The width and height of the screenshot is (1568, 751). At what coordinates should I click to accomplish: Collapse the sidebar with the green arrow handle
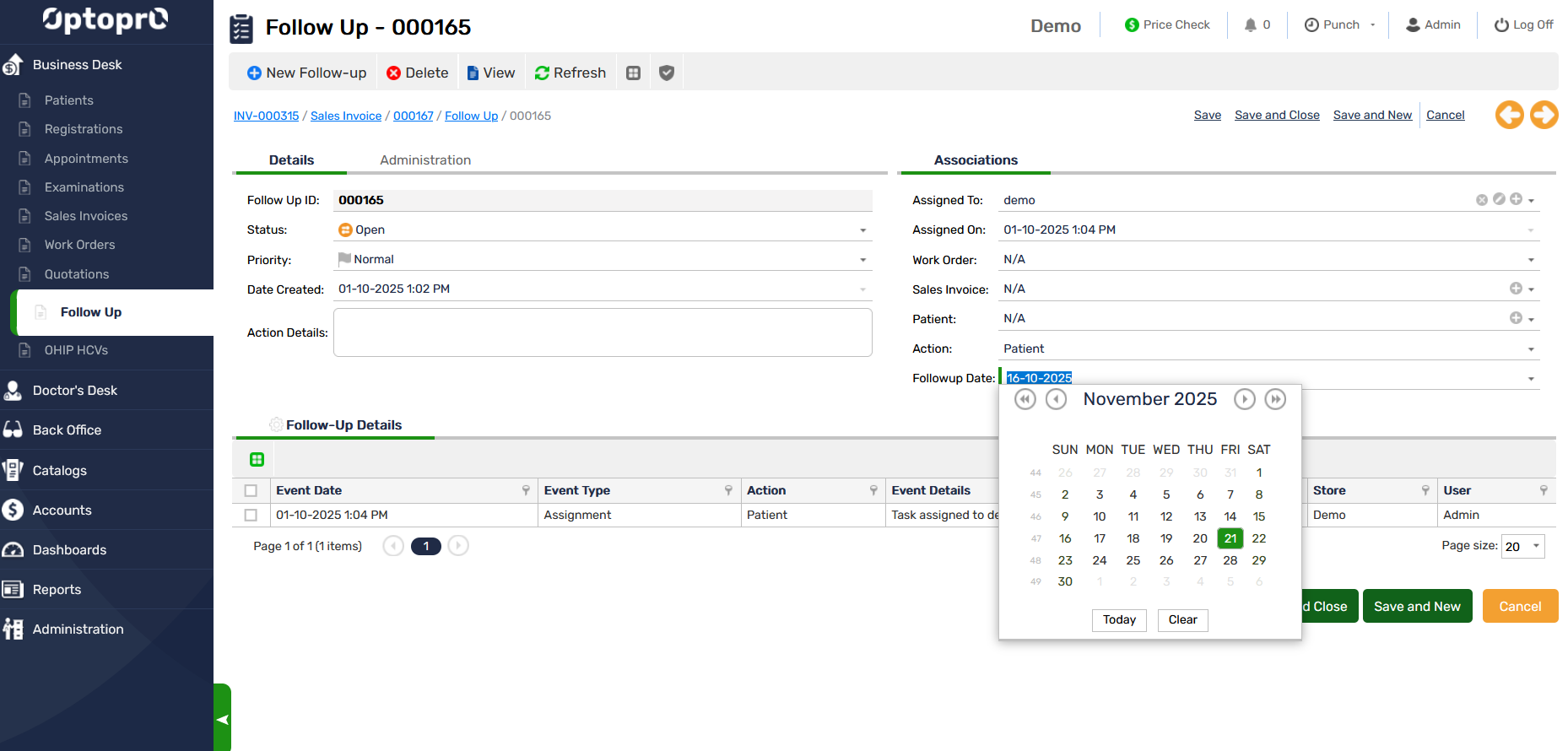click(x=222, y=719)
